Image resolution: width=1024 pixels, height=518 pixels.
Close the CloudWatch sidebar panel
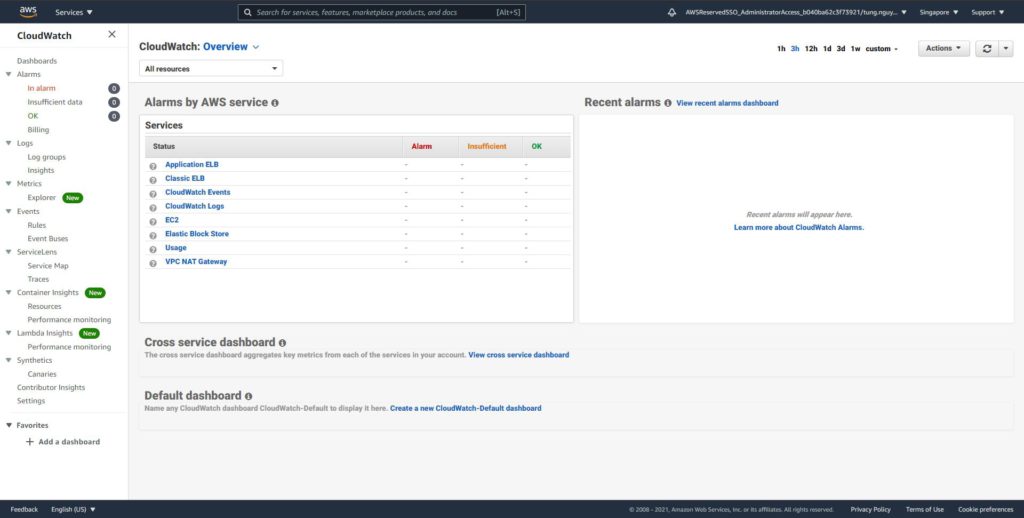[x=112, y=34]
